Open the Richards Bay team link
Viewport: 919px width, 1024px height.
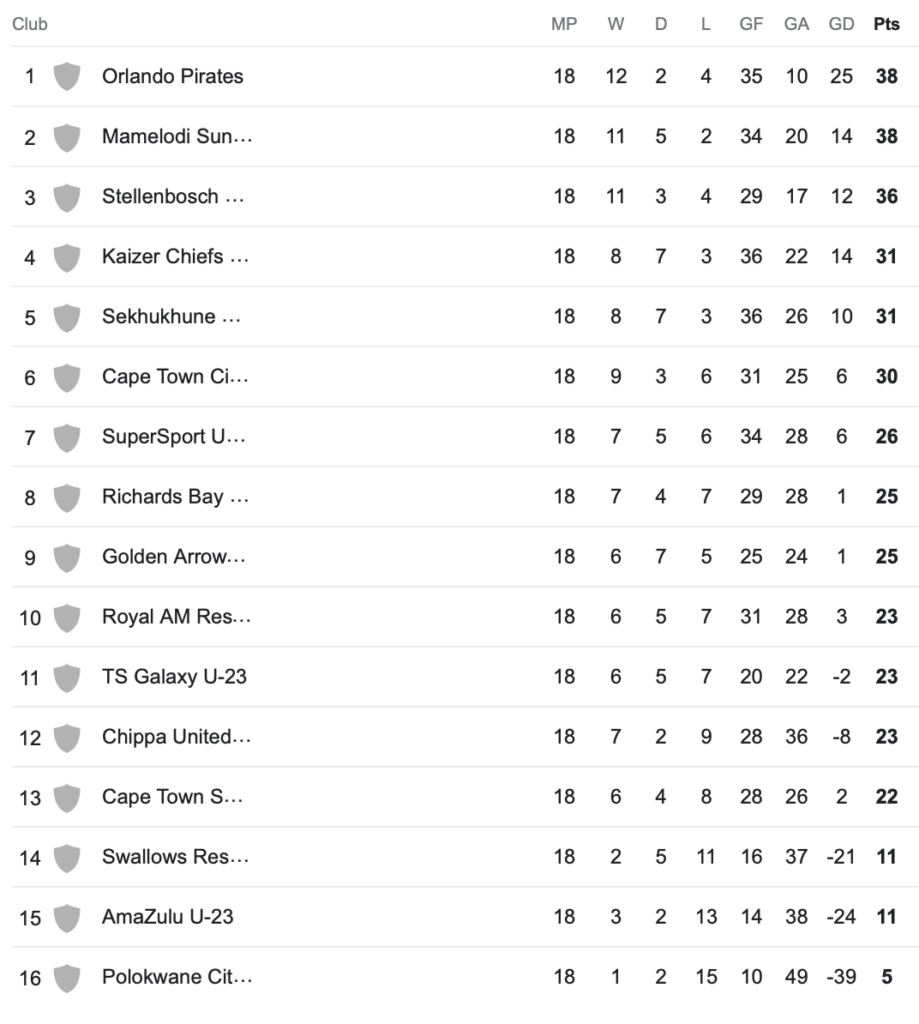click(x=175, y=497)
